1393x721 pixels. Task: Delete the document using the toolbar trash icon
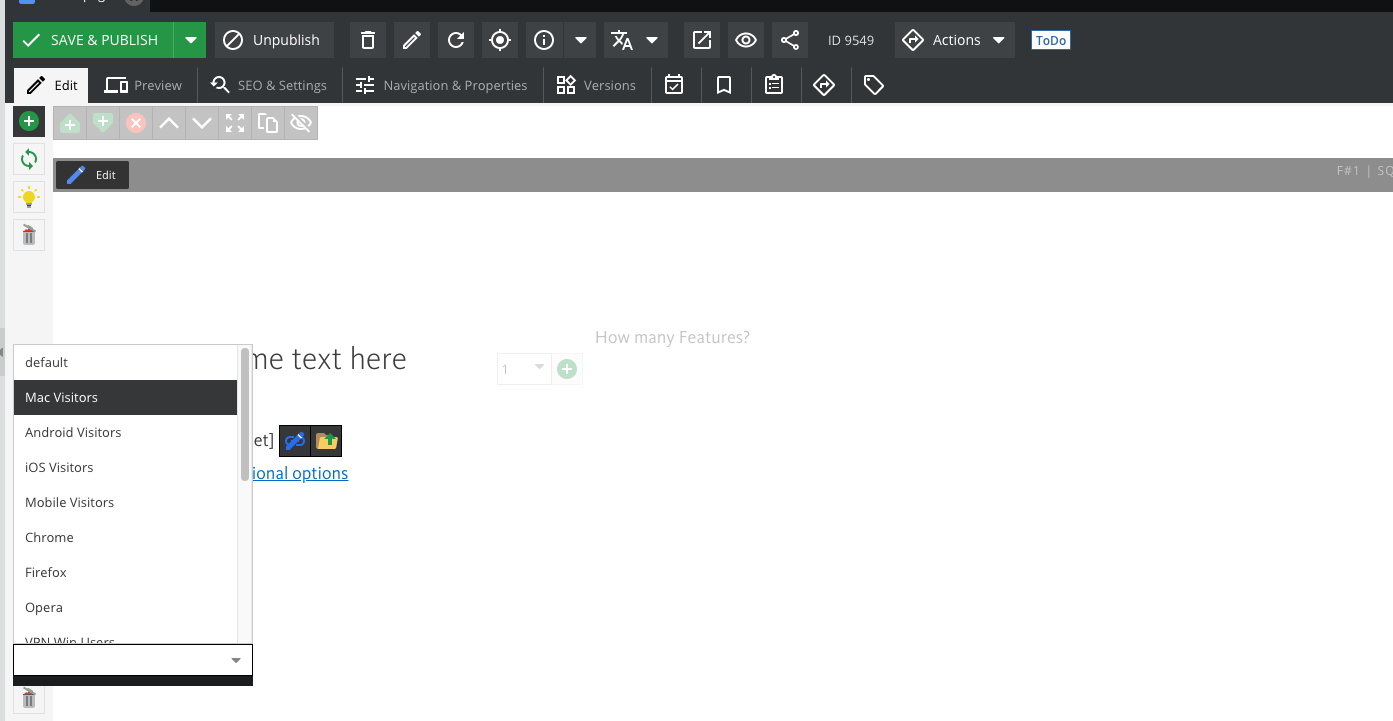[x=367, y=40]
